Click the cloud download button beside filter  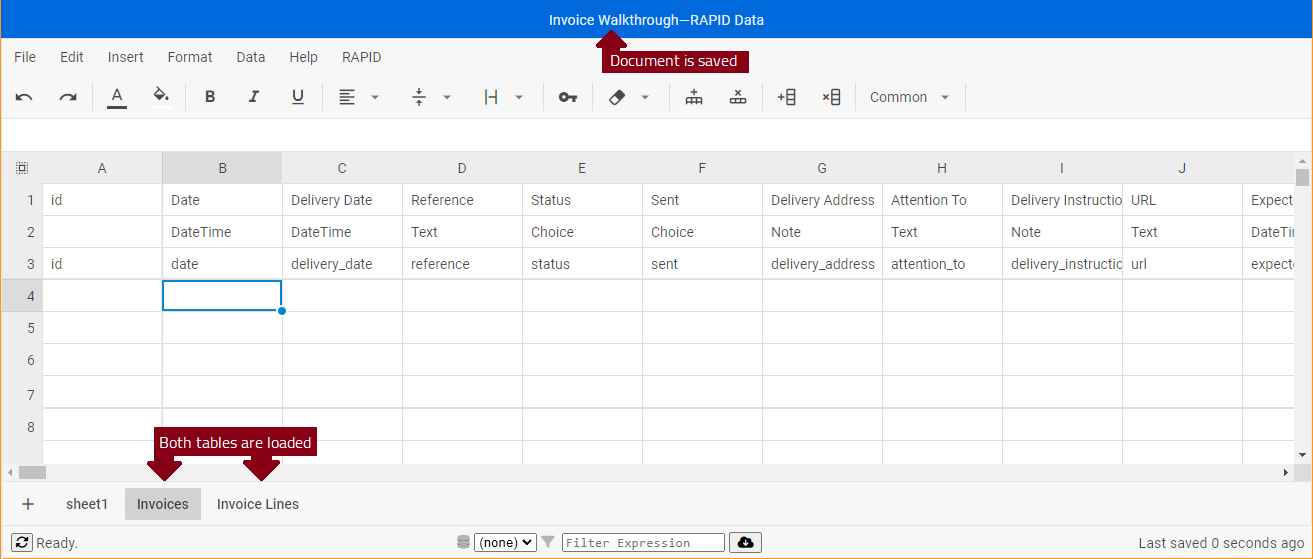[x=745, y=543]
